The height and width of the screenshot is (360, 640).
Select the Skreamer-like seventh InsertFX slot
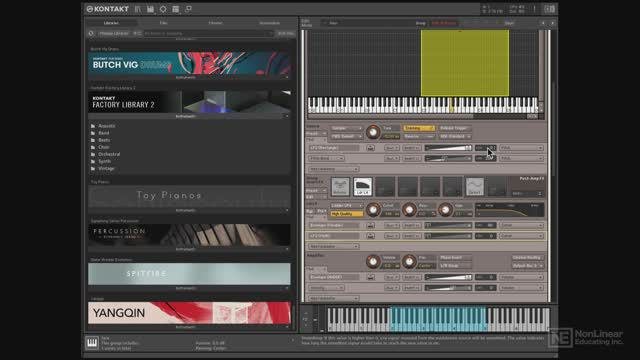point(475,187)
